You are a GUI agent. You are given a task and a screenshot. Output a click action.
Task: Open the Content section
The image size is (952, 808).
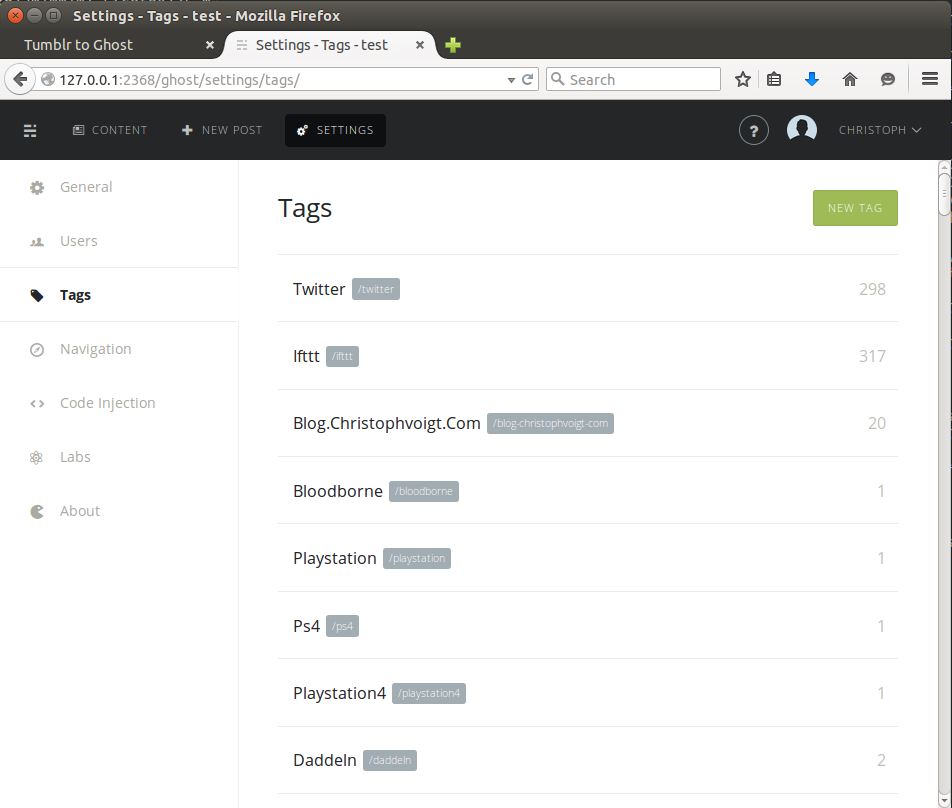click(x=110, y=130)
